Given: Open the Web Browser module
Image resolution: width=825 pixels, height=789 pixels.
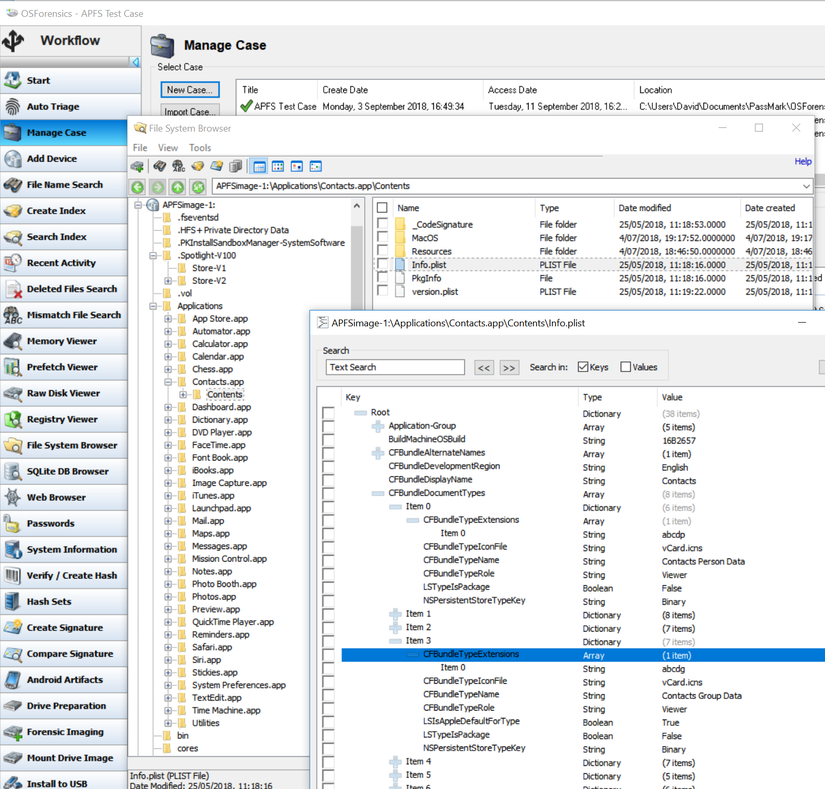Looking at the screenshot, I should coord(64,497).
